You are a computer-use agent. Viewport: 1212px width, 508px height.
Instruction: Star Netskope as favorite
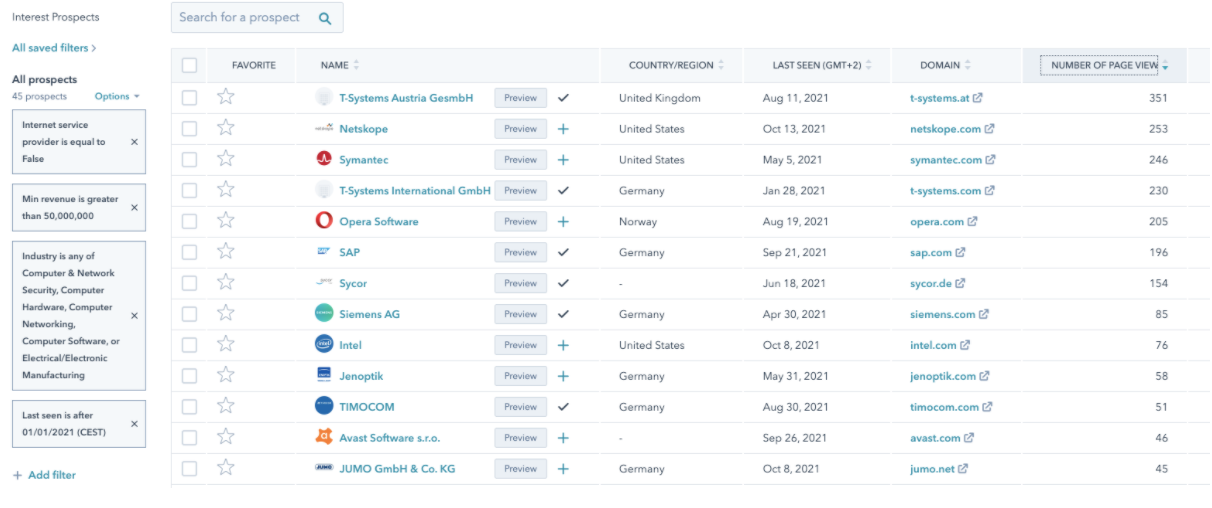coord(226,128)
